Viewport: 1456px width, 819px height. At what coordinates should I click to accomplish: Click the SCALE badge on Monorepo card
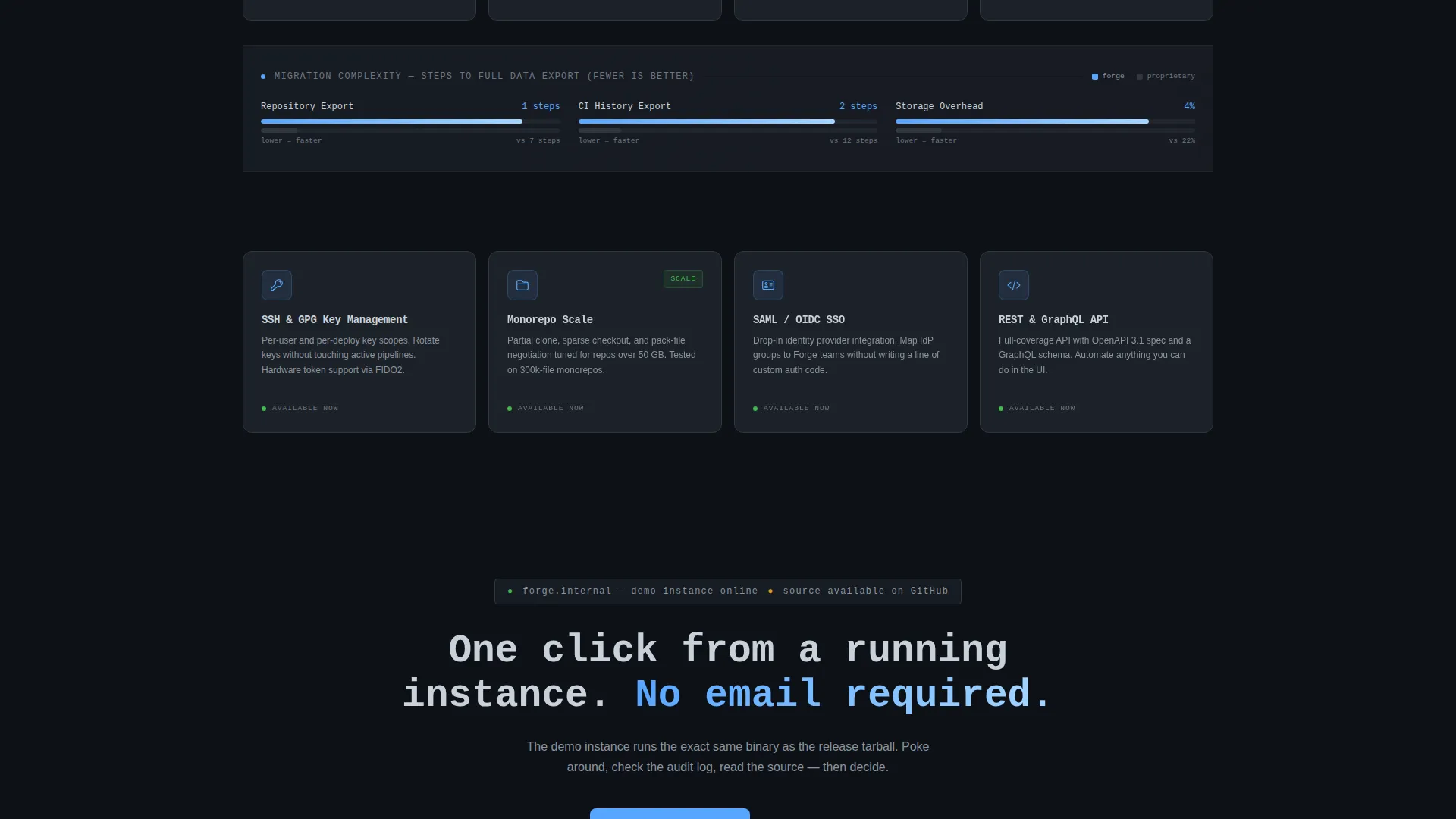pos(683,279)
